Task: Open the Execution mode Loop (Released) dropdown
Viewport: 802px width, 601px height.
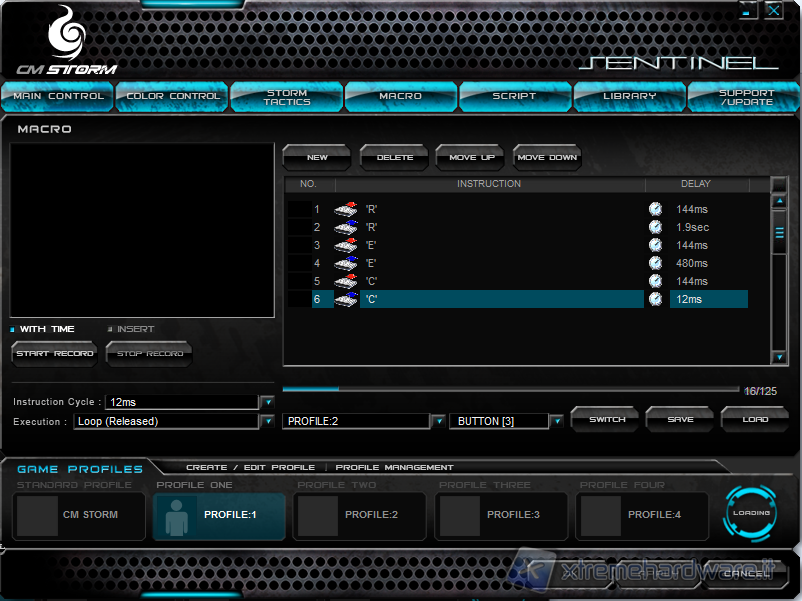Action: click(267, 421)
